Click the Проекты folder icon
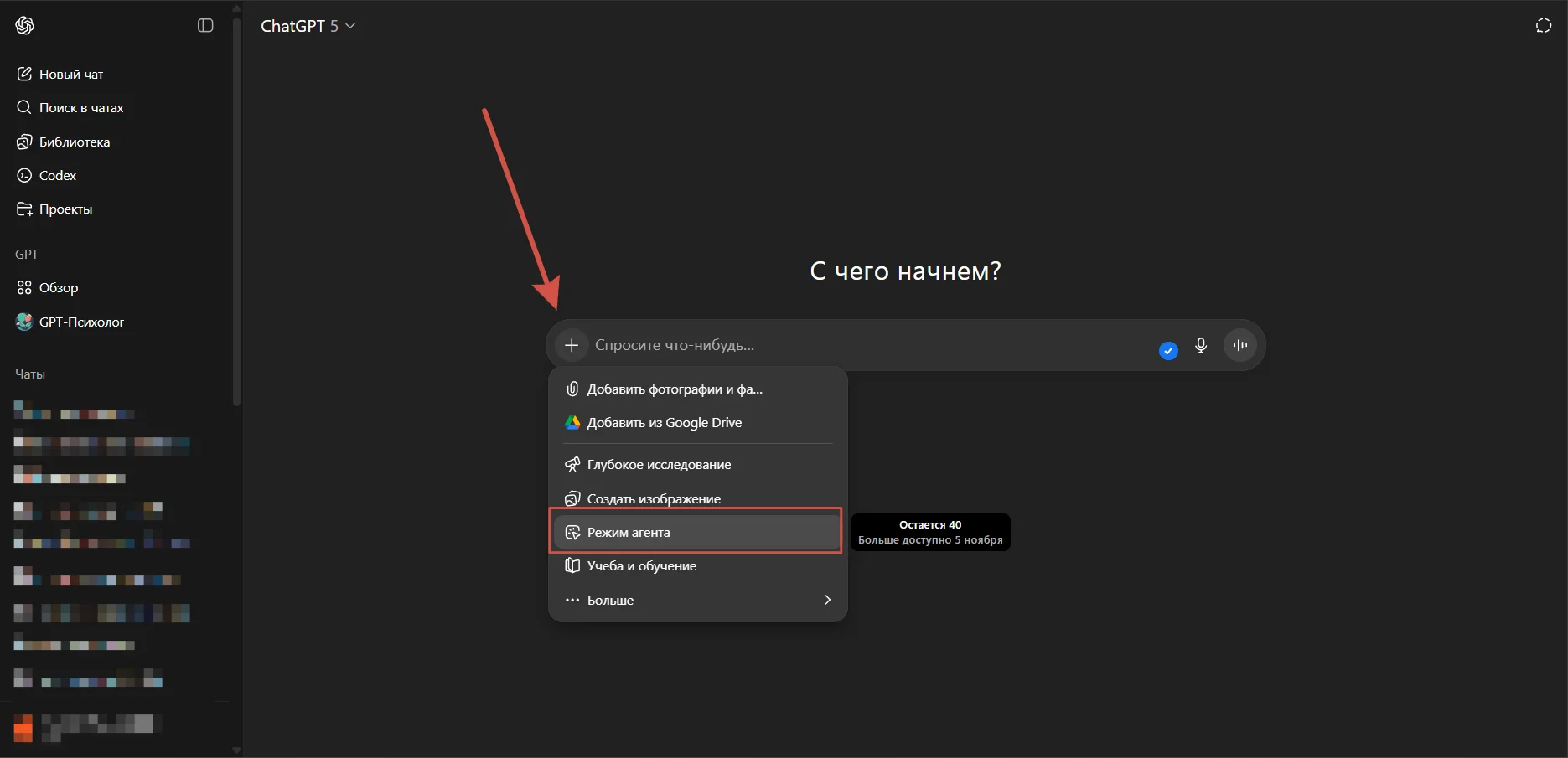The width and height of the screenshot is (1568, 758). click(24, 209)
